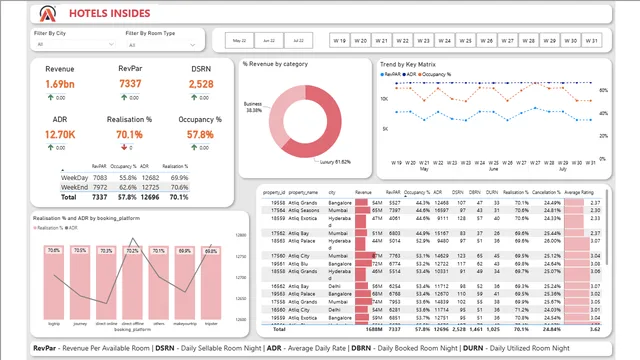Click property id 19558 in table

(278, 202)
